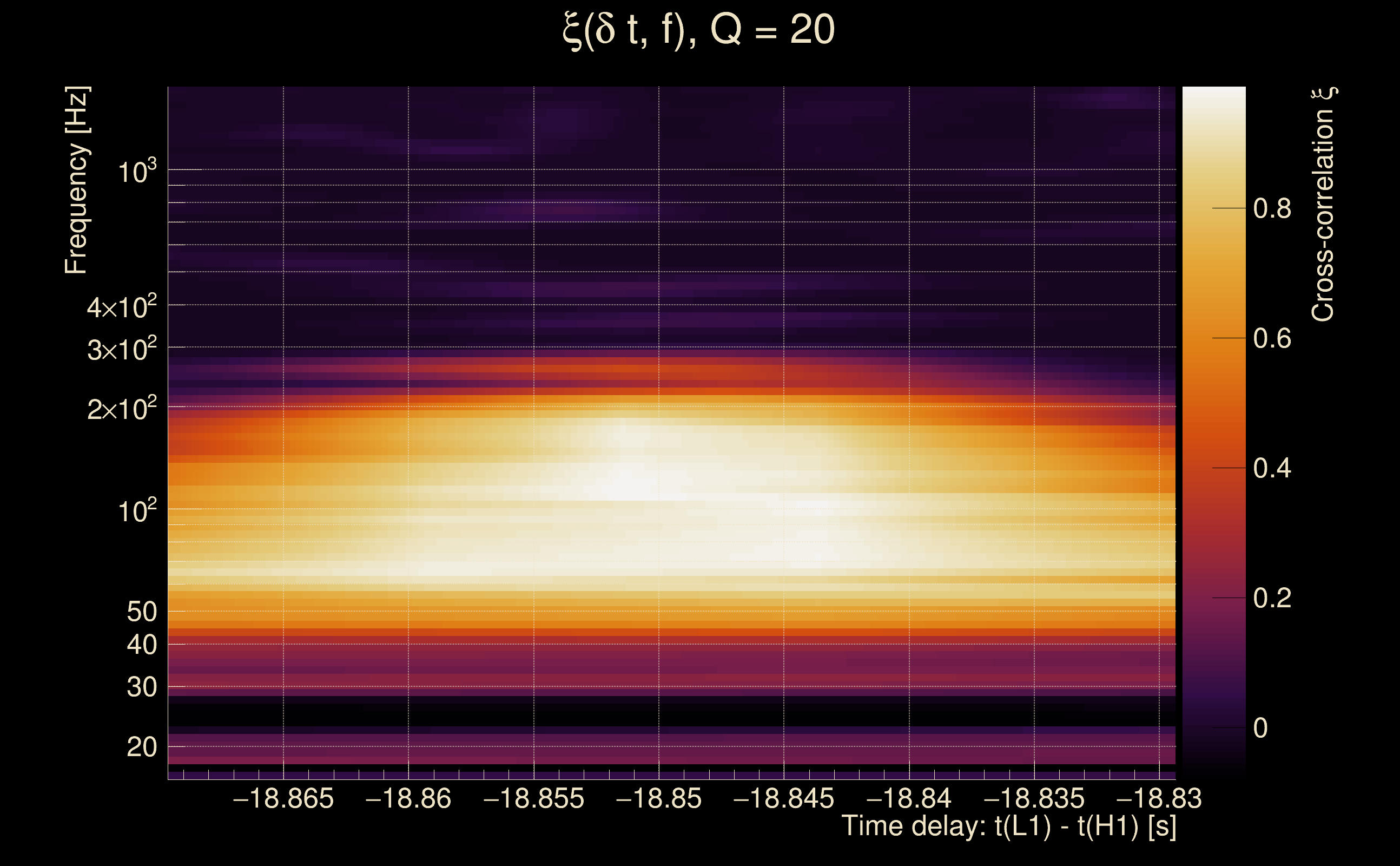Click the 0.2 tick label on colorbar
1400x866 pixels.
coord(1272,599)
